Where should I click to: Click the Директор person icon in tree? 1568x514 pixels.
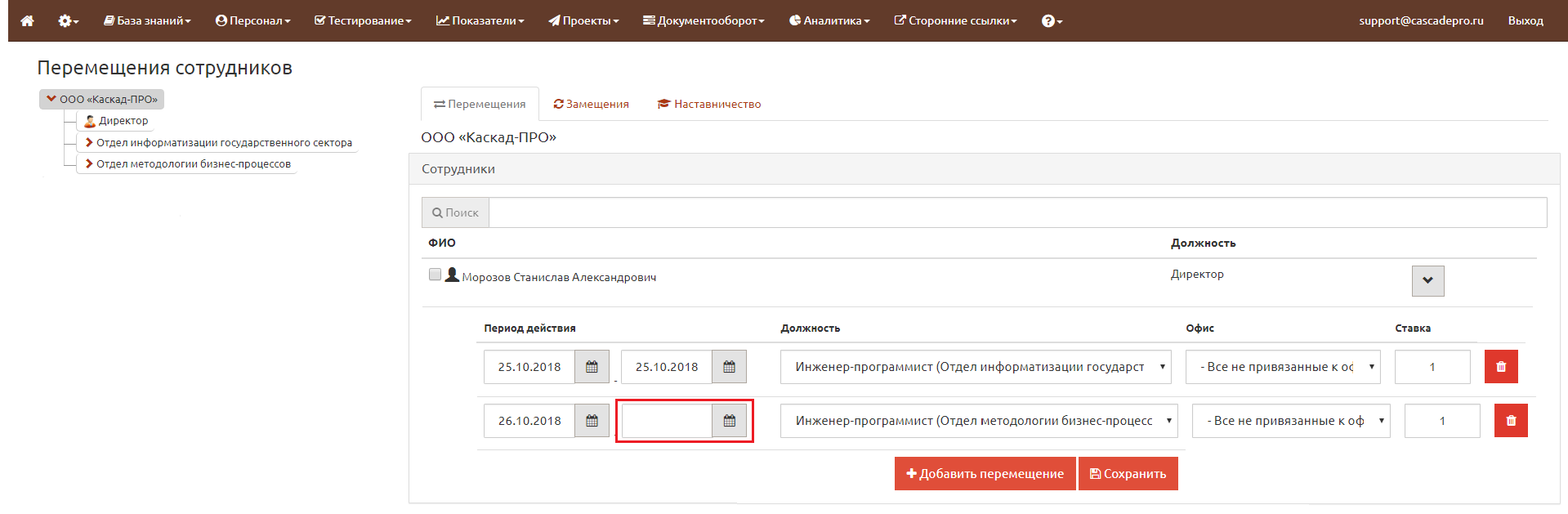[x=90, y=121]
